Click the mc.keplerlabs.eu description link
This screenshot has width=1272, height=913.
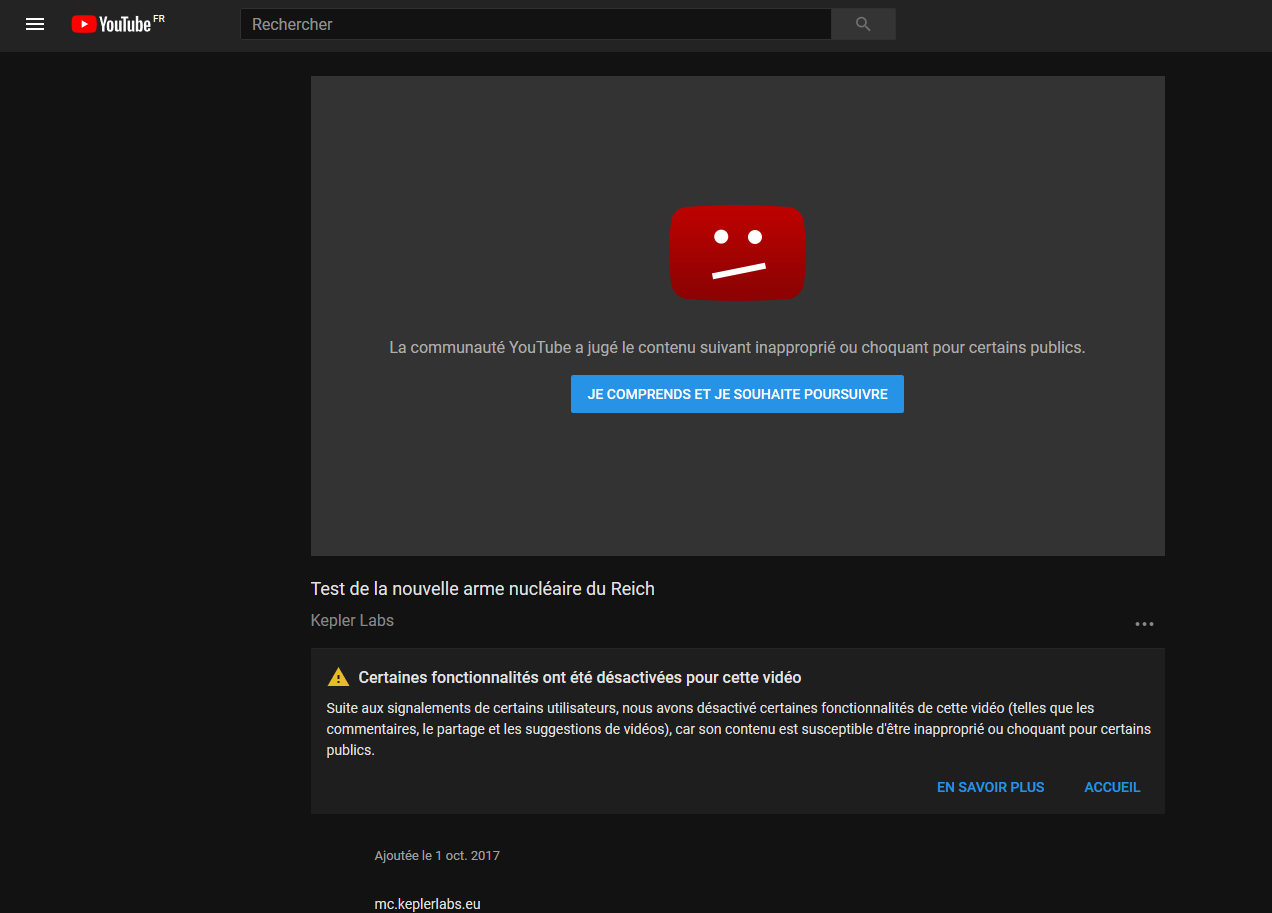pos(427,904)
